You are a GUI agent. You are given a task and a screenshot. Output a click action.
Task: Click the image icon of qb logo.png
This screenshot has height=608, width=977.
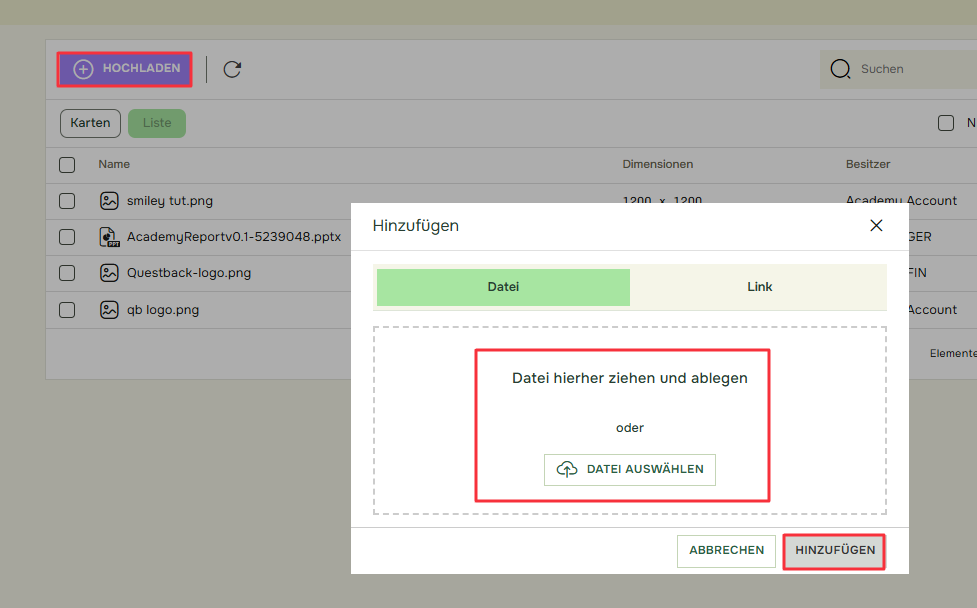click(x=109, y=310)
